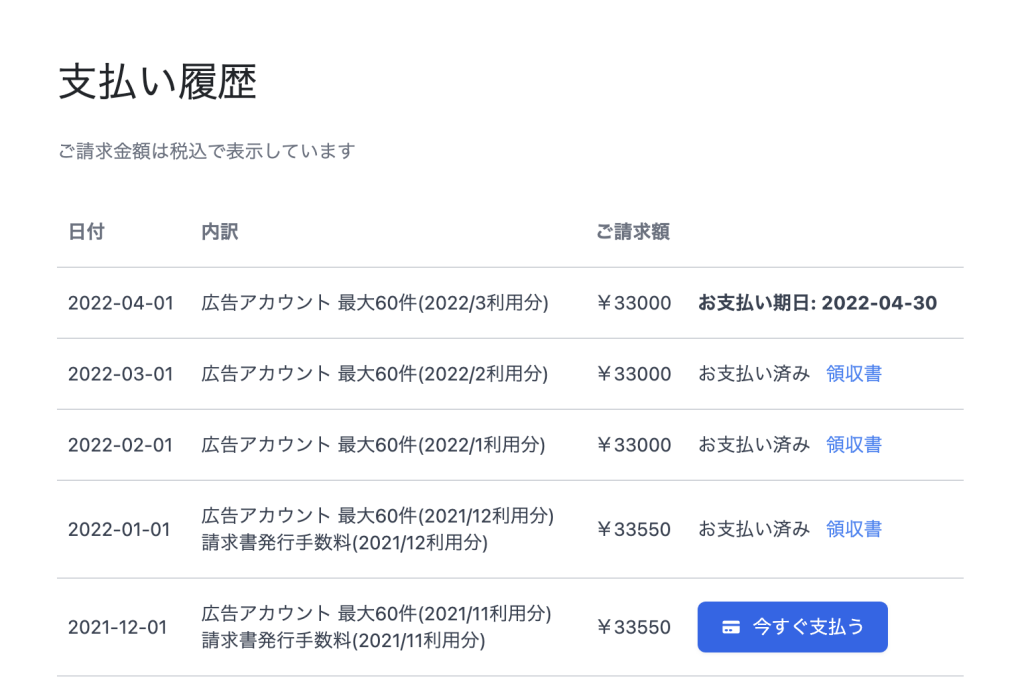
Task: Click ¥33550 amount in the 2021-12-01 row
Action: coord(633,627)
